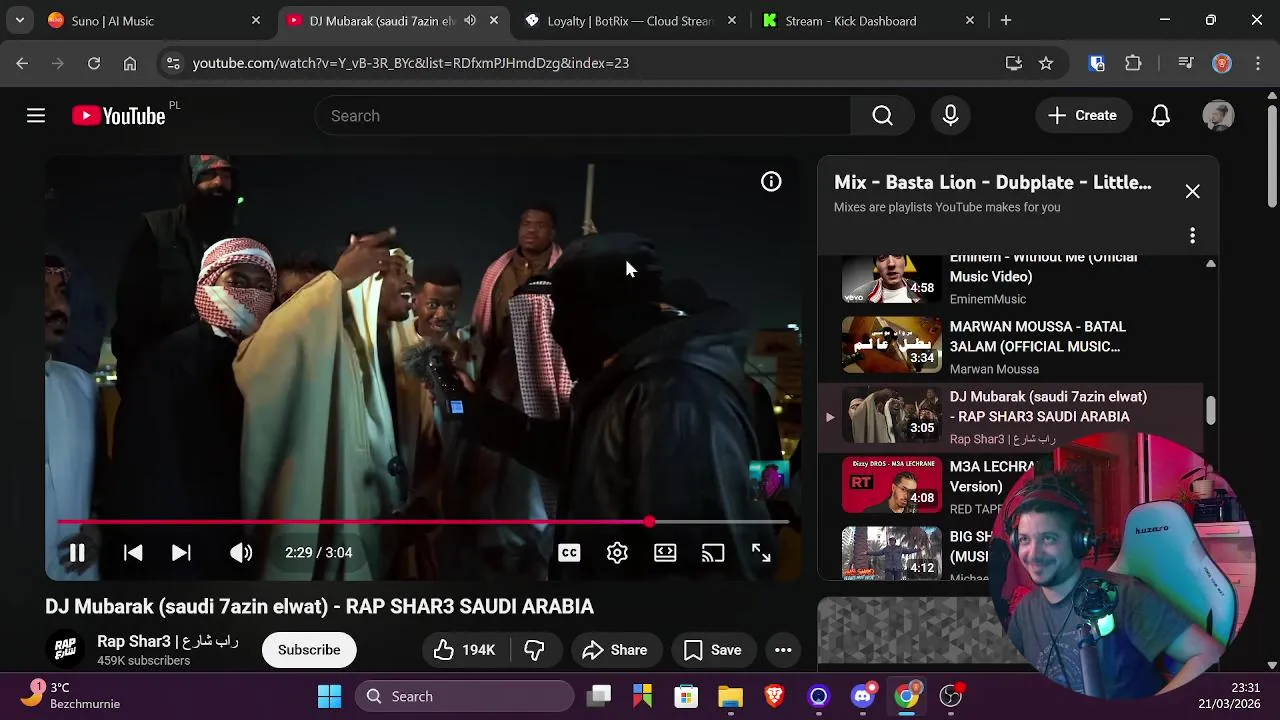
Task: Open Brave browser from taskbar
Action: pos(774,696)
